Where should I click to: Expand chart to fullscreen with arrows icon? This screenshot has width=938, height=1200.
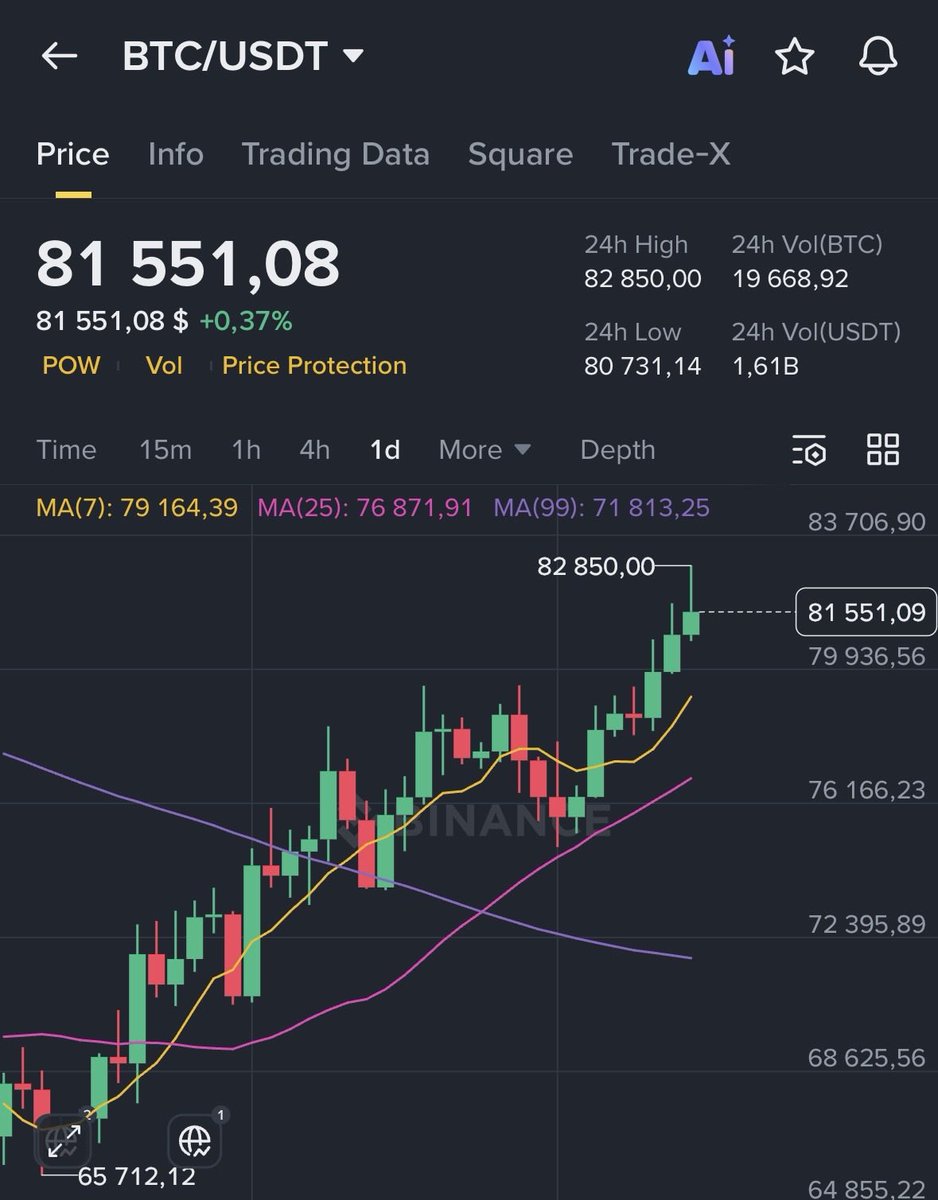click(x=63, y=1139)
